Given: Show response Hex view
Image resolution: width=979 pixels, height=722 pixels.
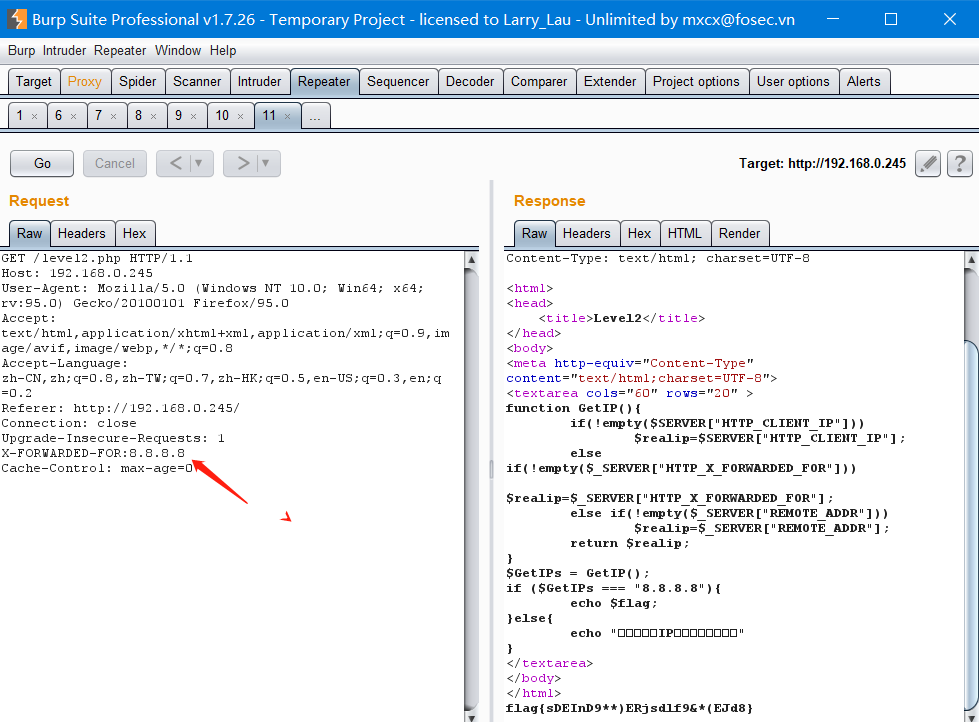Looking at the screenshot, I should tap(639, 234).
